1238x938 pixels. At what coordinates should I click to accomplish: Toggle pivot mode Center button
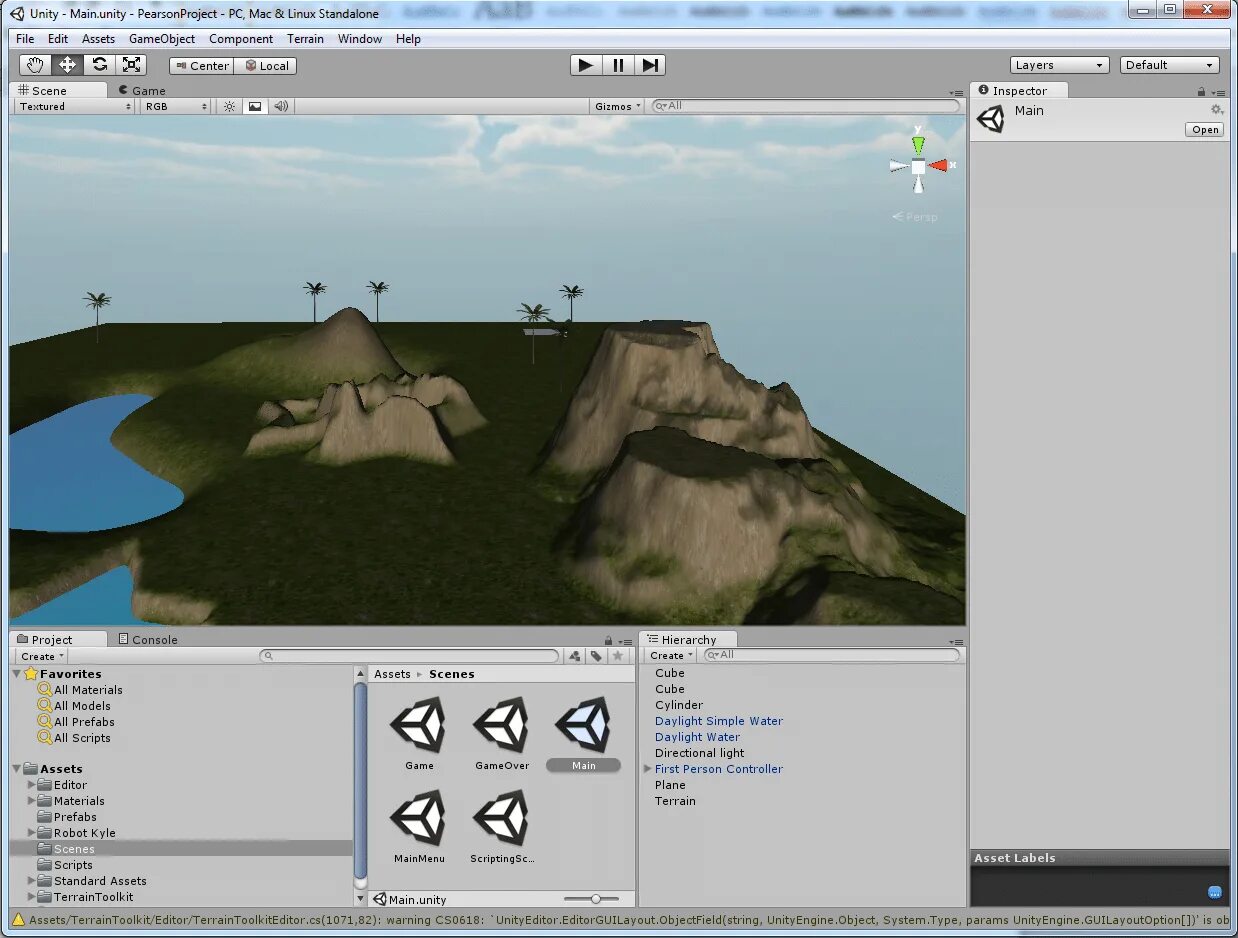[202, 66]
